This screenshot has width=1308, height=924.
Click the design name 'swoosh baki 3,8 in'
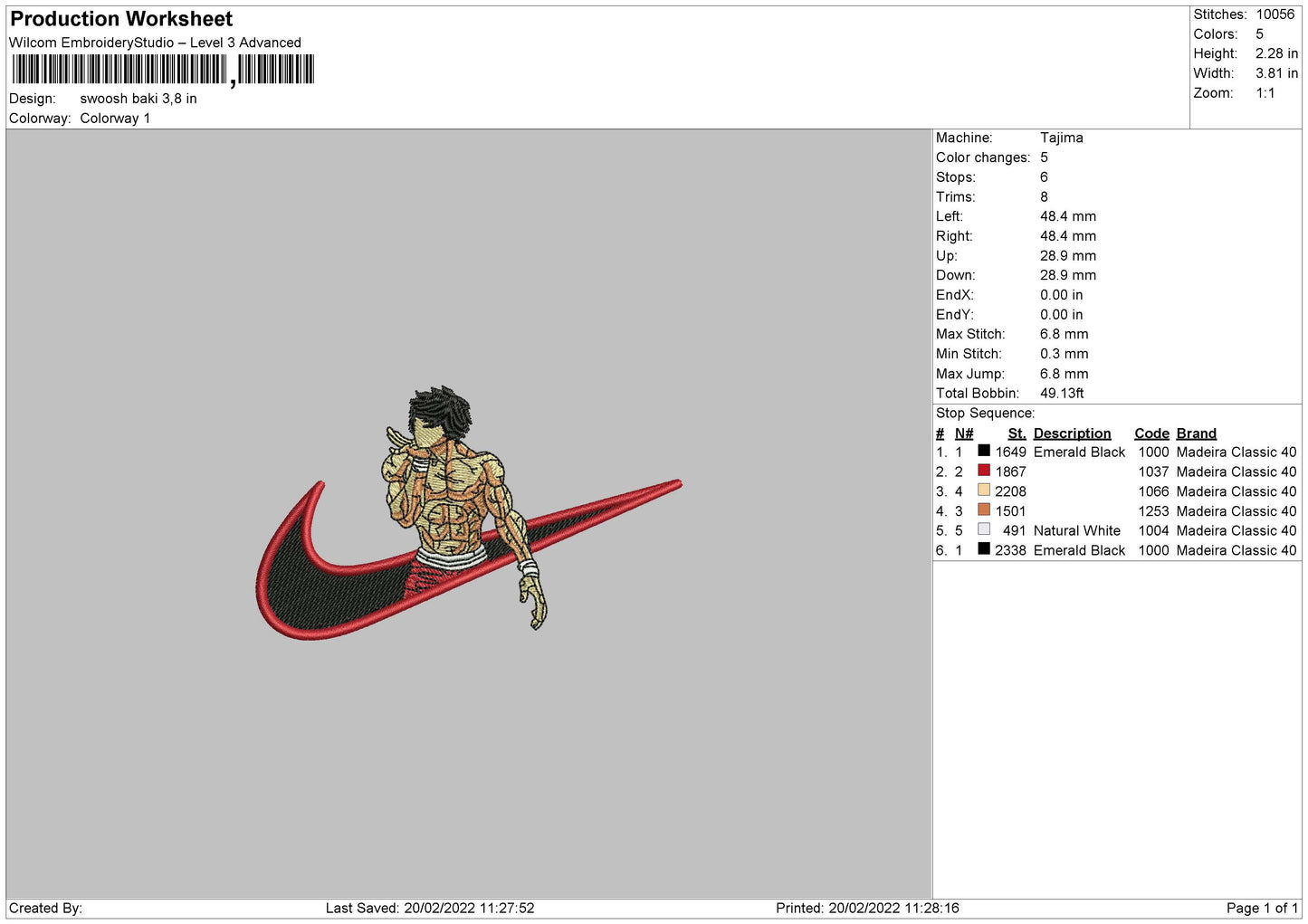[138, 99]
